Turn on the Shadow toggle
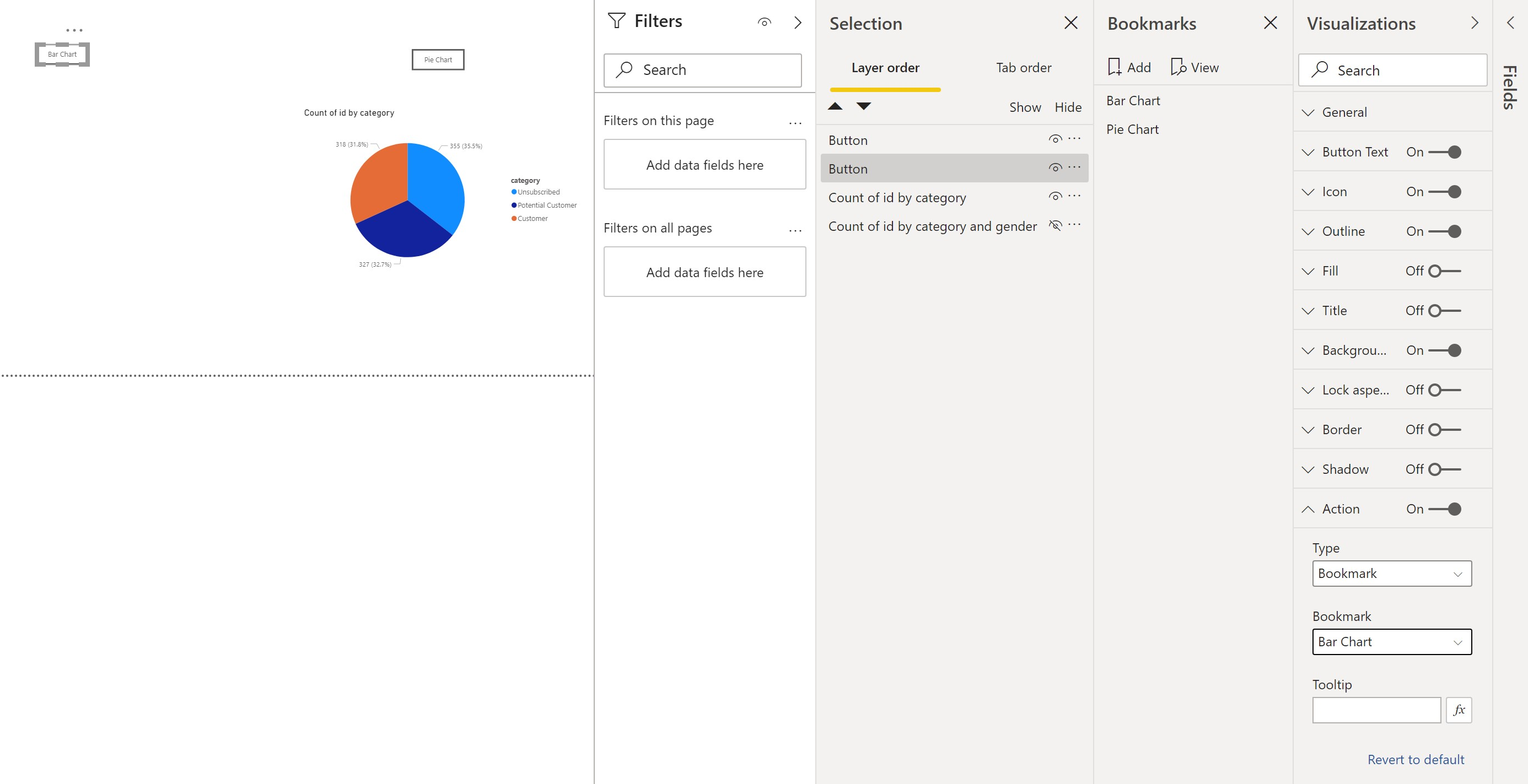This screenshot has height=784, width=1528. pyautogui.click(x=1444, y=469)
